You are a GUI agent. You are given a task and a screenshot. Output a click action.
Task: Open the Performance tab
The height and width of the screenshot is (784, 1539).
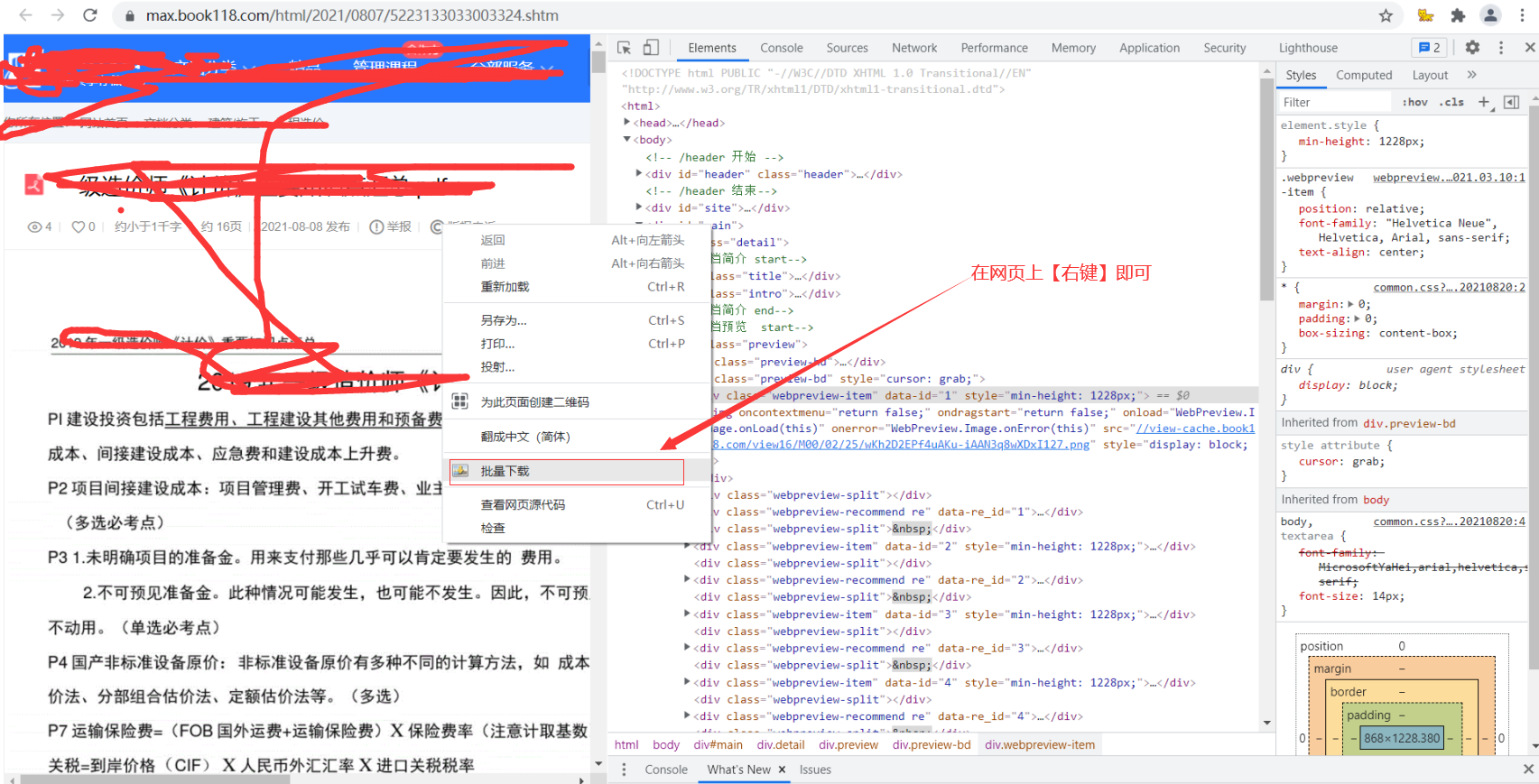click(x=994, y=48)
